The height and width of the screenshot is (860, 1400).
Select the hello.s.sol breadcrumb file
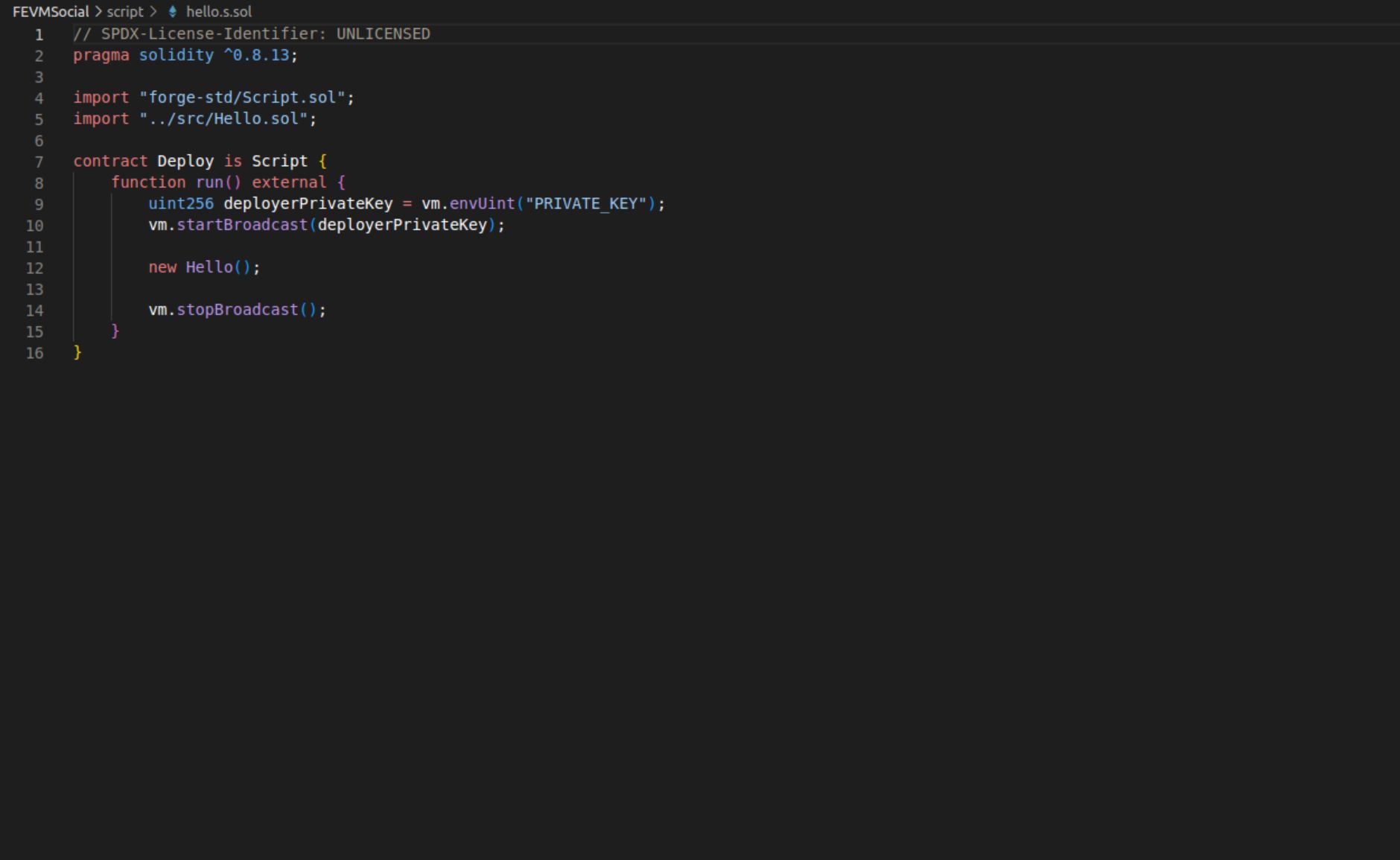(x=219, y=12)
